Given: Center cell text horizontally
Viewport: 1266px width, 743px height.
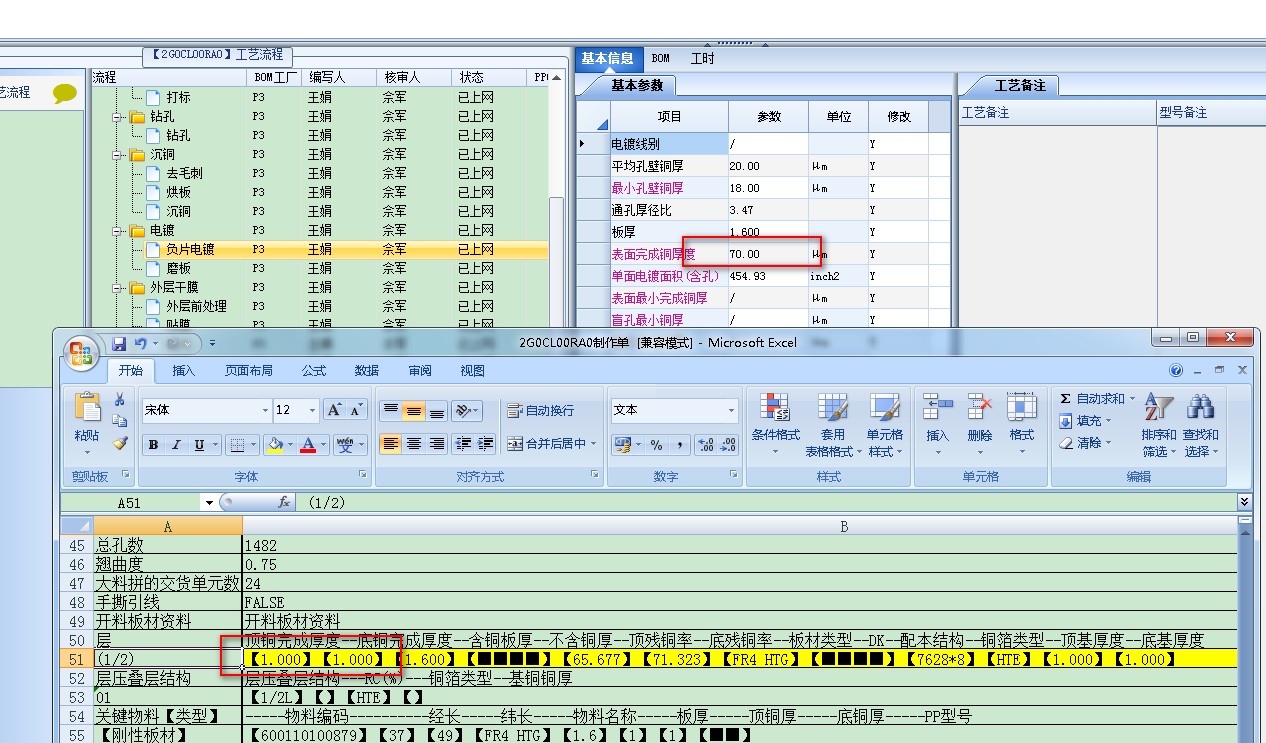Looking at the screenshot, I should [x=413, y=444].
